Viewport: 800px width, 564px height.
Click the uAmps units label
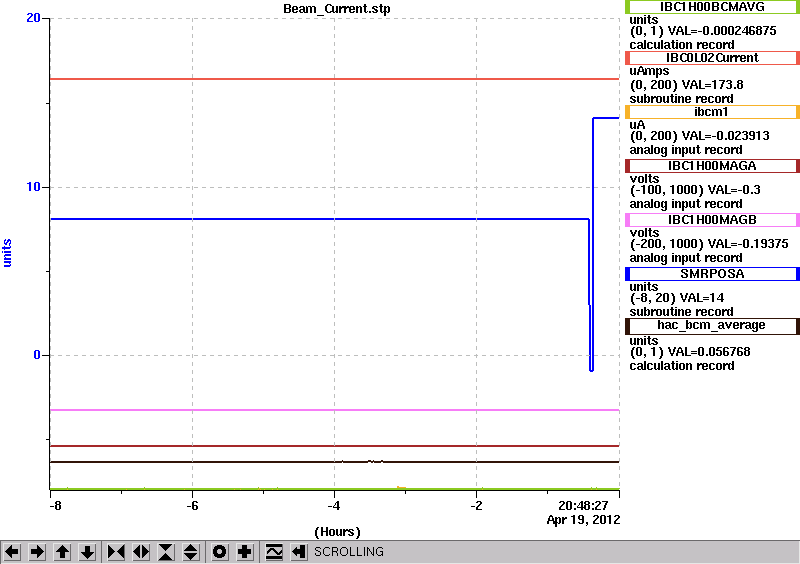[x=649, y=71]
